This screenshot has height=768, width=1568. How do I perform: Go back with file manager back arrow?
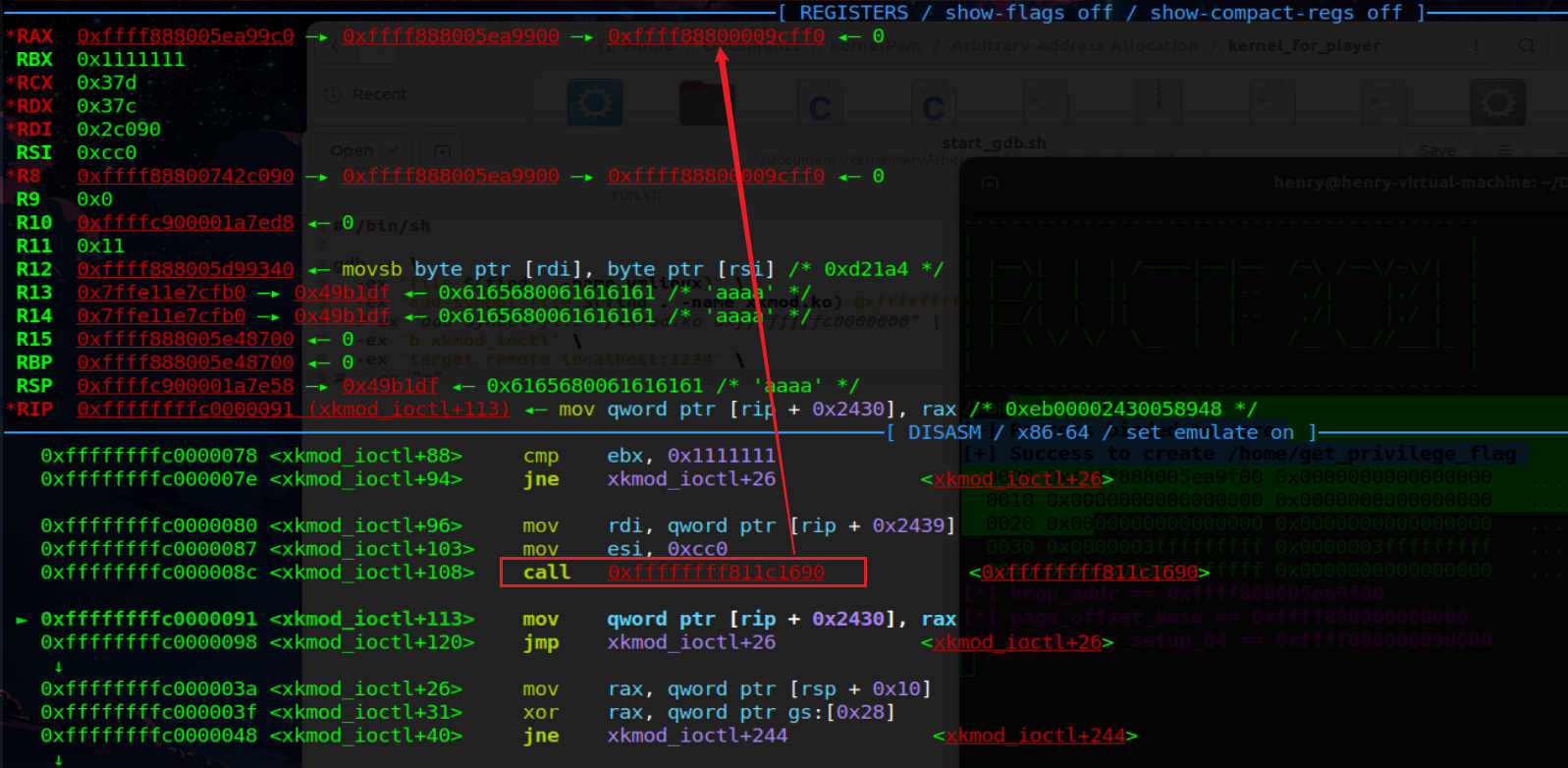click(x=333, y=45)
